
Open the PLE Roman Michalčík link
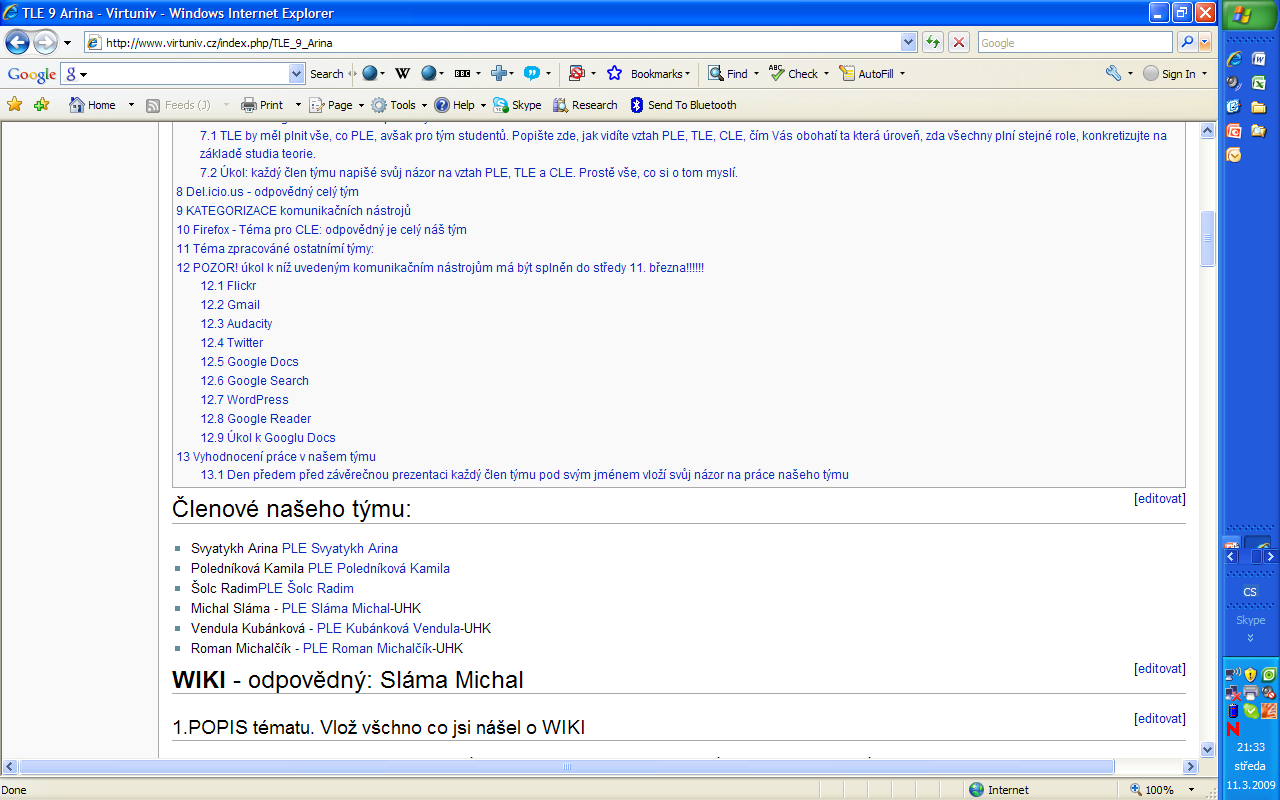point(368,648)
